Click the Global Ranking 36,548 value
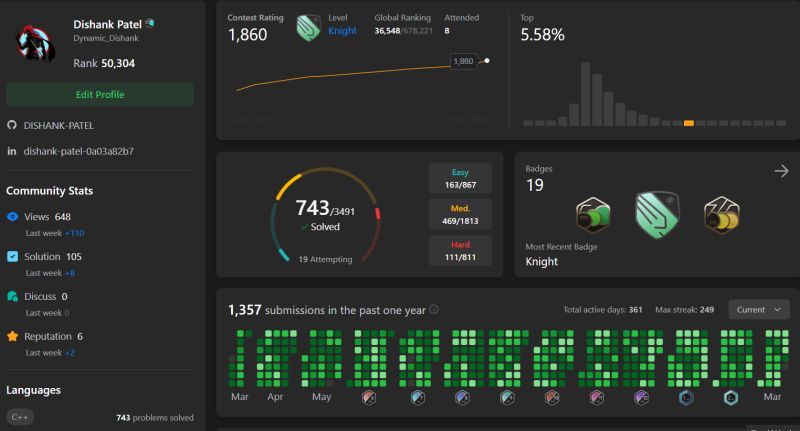The width and height of the screenshot is (800, 431). [387, 31]
